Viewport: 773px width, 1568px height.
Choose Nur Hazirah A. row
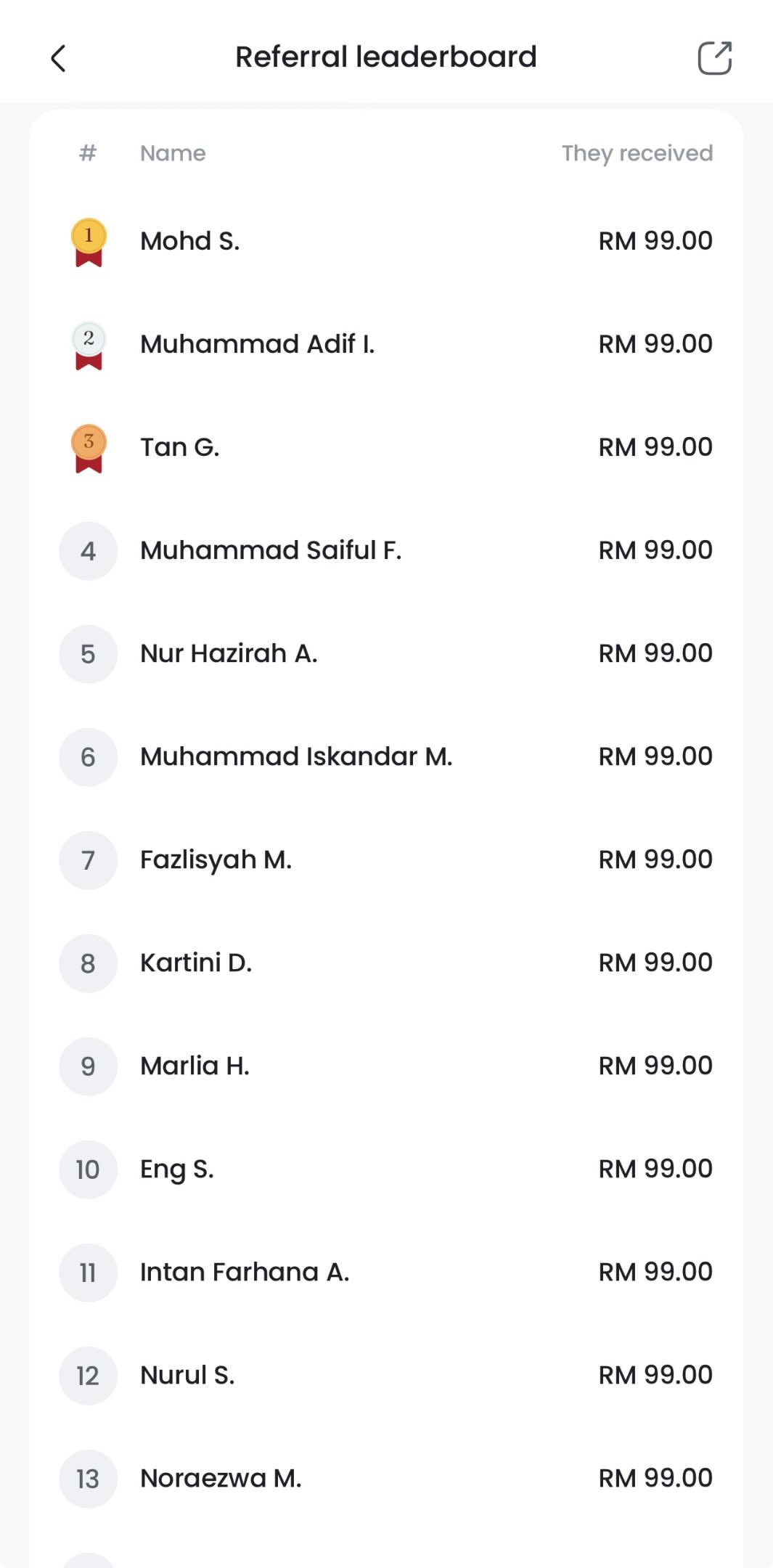pos(229,653)
